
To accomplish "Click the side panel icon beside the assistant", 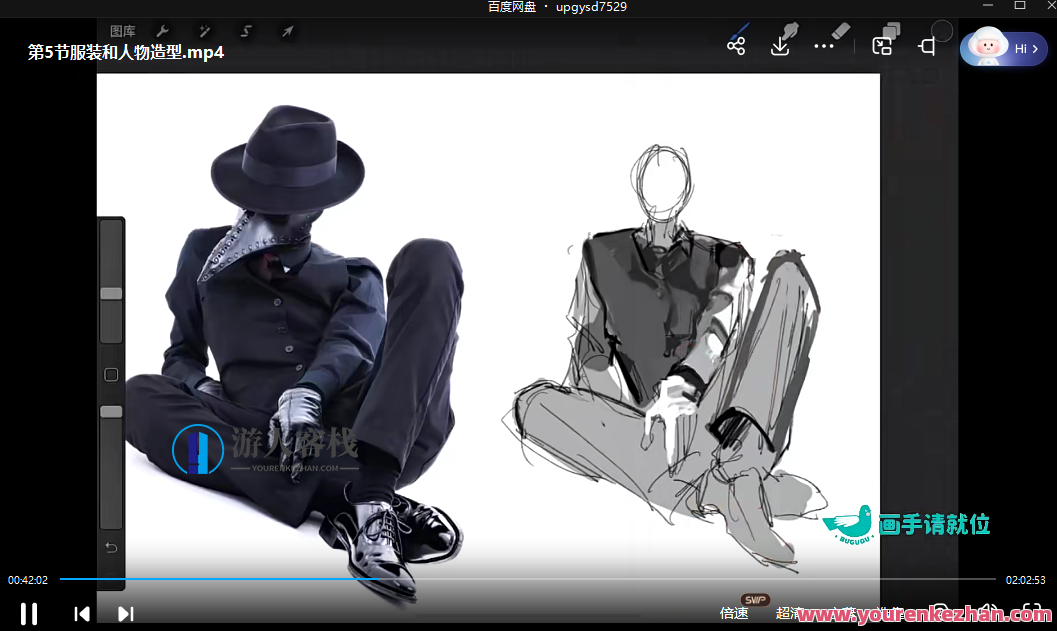I will click(927, 46).
